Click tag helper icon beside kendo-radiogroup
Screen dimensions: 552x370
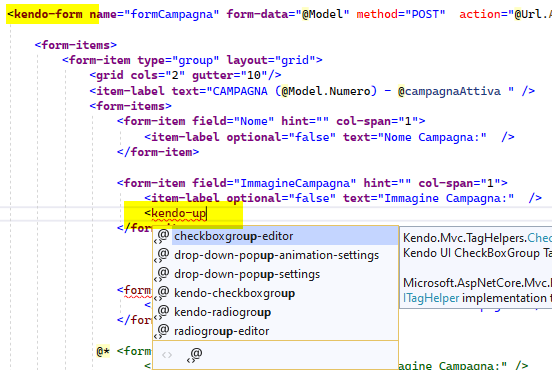pos(162,312)
